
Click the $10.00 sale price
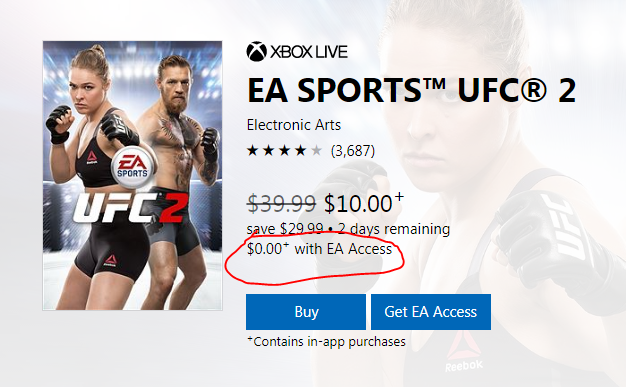tap(364, 202)
